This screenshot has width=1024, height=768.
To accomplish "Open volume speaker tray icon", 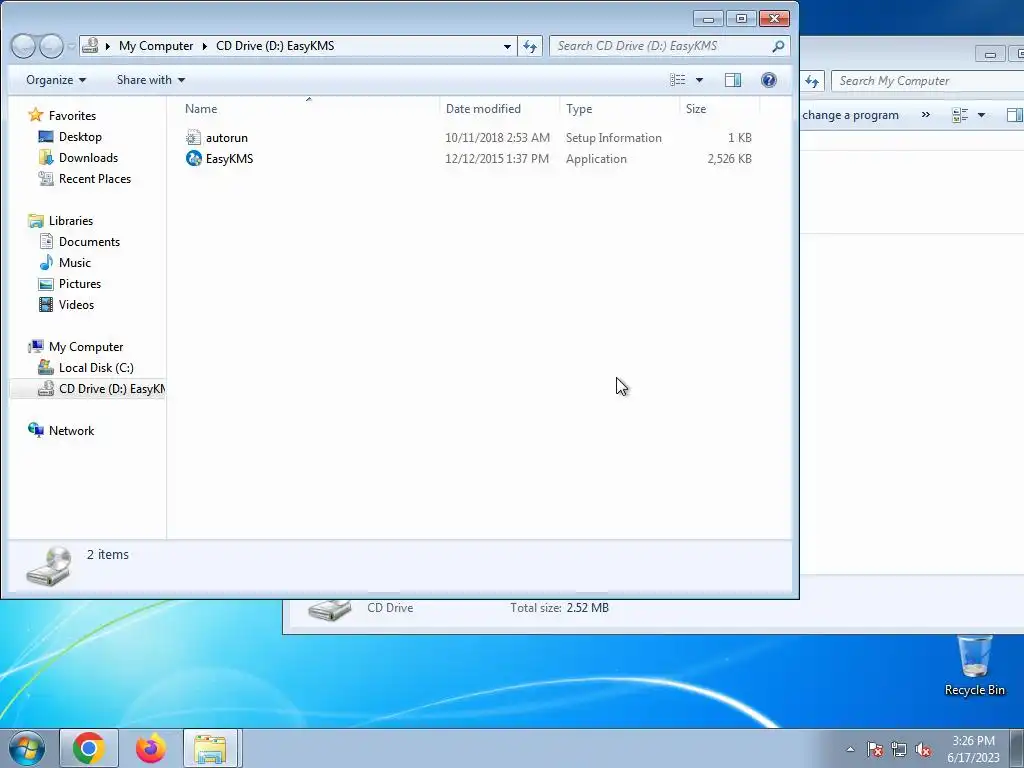I will pos(923,749).
